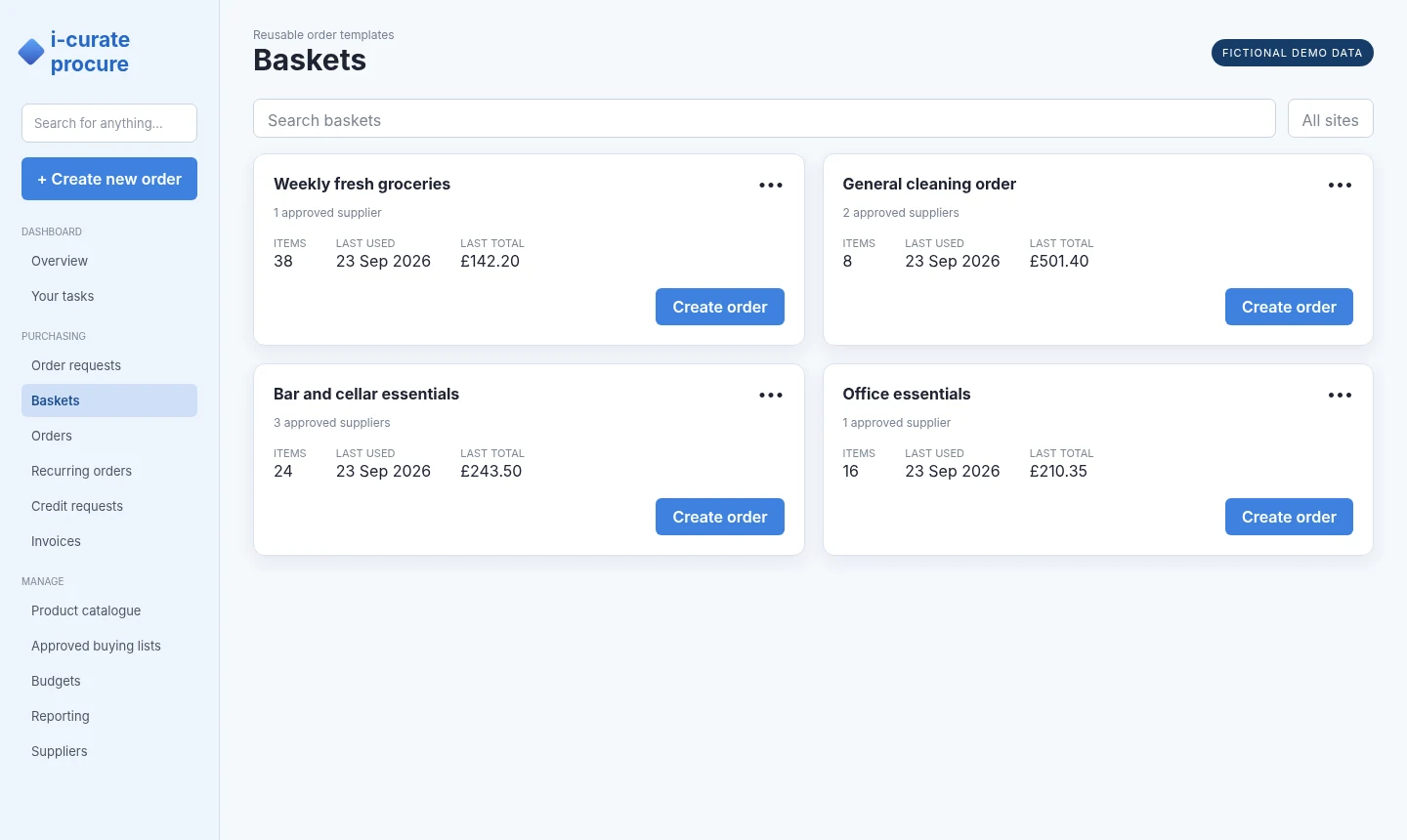Viewport: 1407px width, 840px height.
Task: Go to Approved buying lists
Action: pyautogui.click(x=109, y=646)
